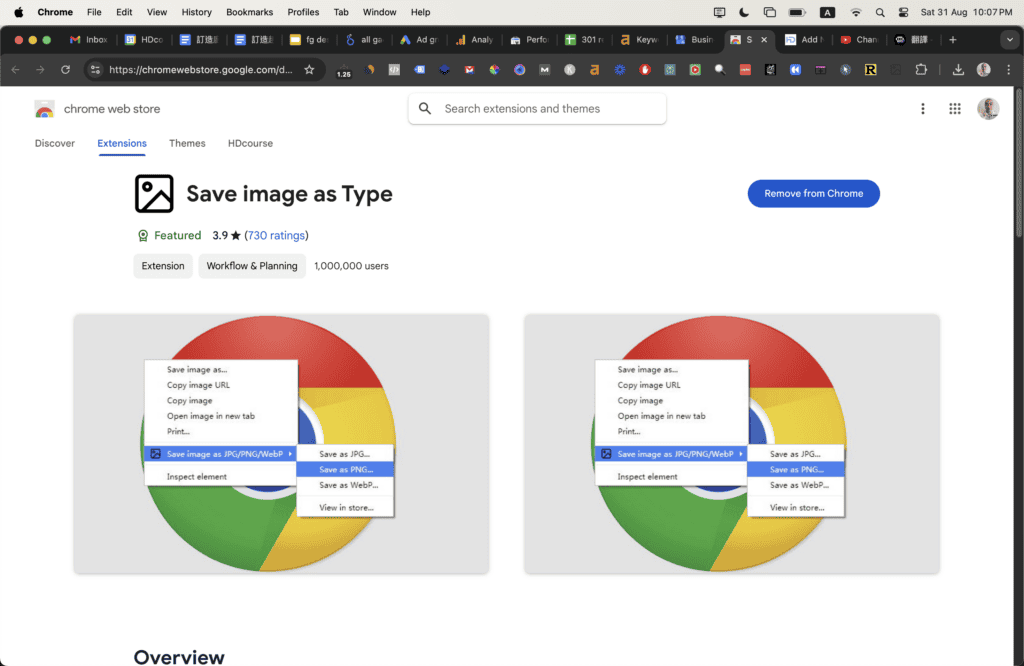Click the red stop-hand blocker extension icon
The height and width of the screenshot is (666, 1024).
point(645,70)
